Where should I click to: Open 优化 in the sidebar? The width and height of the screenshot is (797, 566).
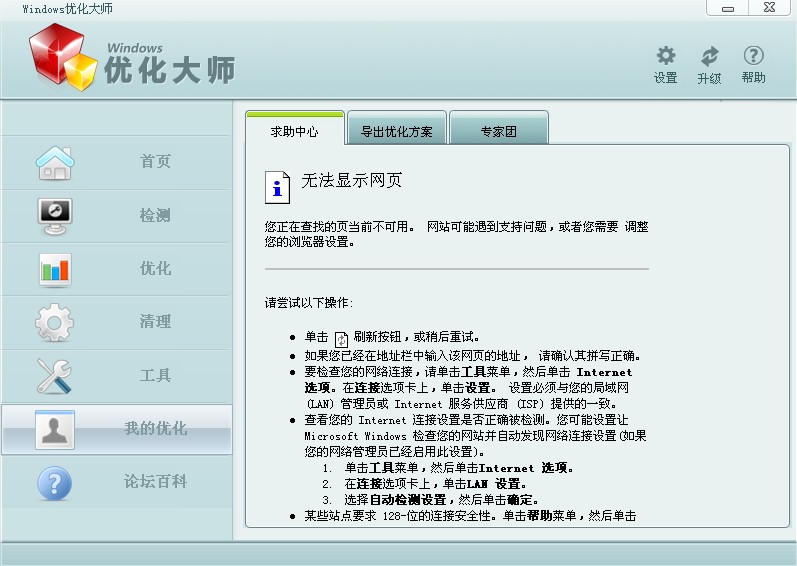click(116, 269)
